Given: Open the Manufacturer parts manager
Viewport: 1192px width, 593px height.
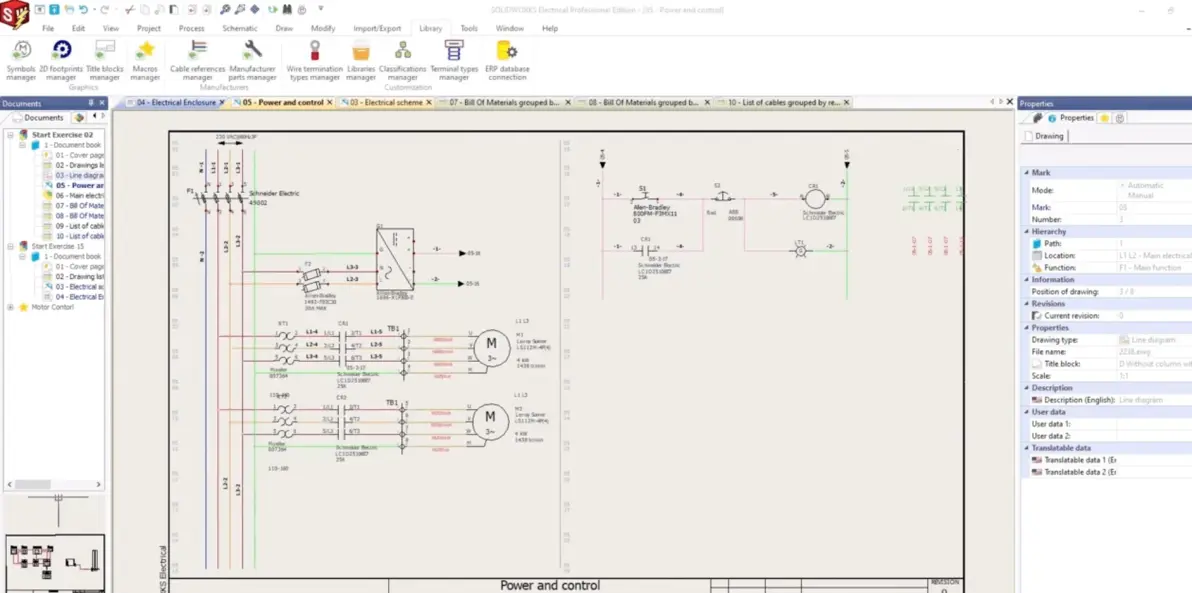Looking at the screenshot, I should [252, 60].
